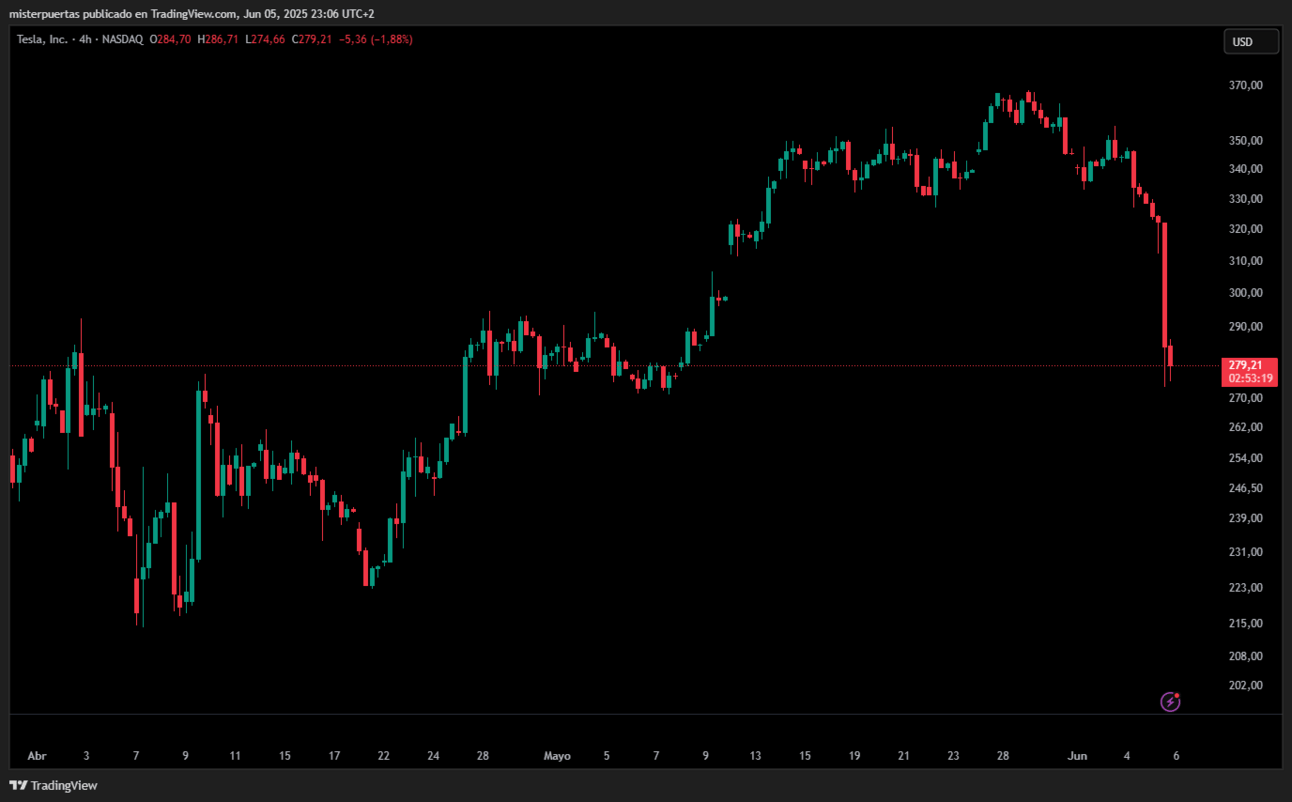Click the USD currency button
Viewport: 1292px width, 802px height.
1251,42
